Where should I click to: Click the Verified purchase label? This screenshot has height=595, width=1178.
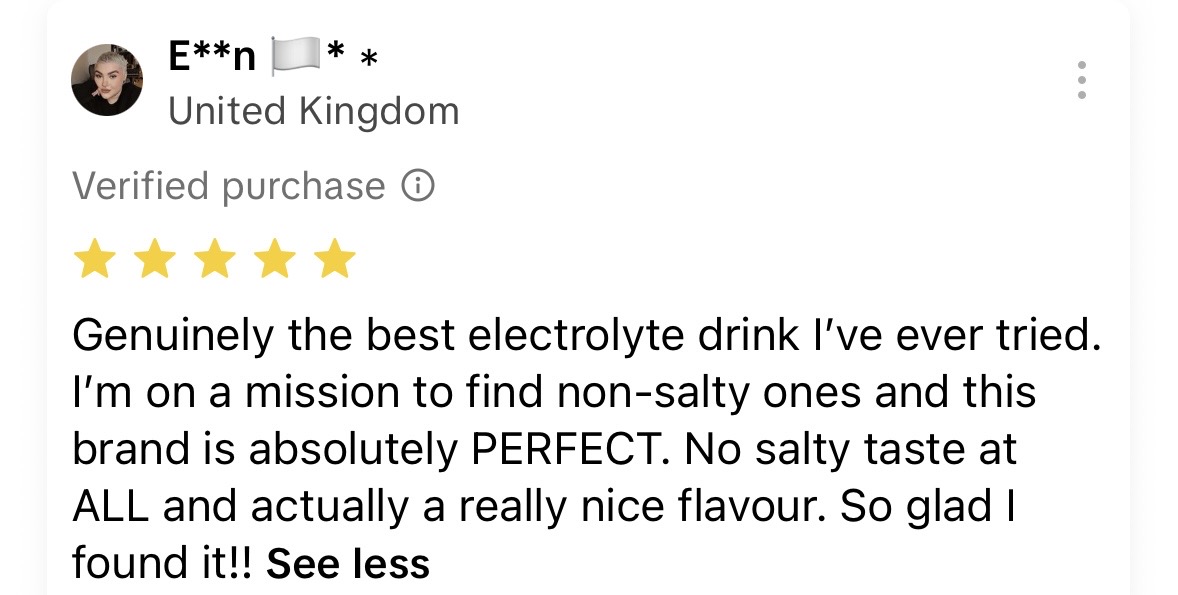click(228, 186)
